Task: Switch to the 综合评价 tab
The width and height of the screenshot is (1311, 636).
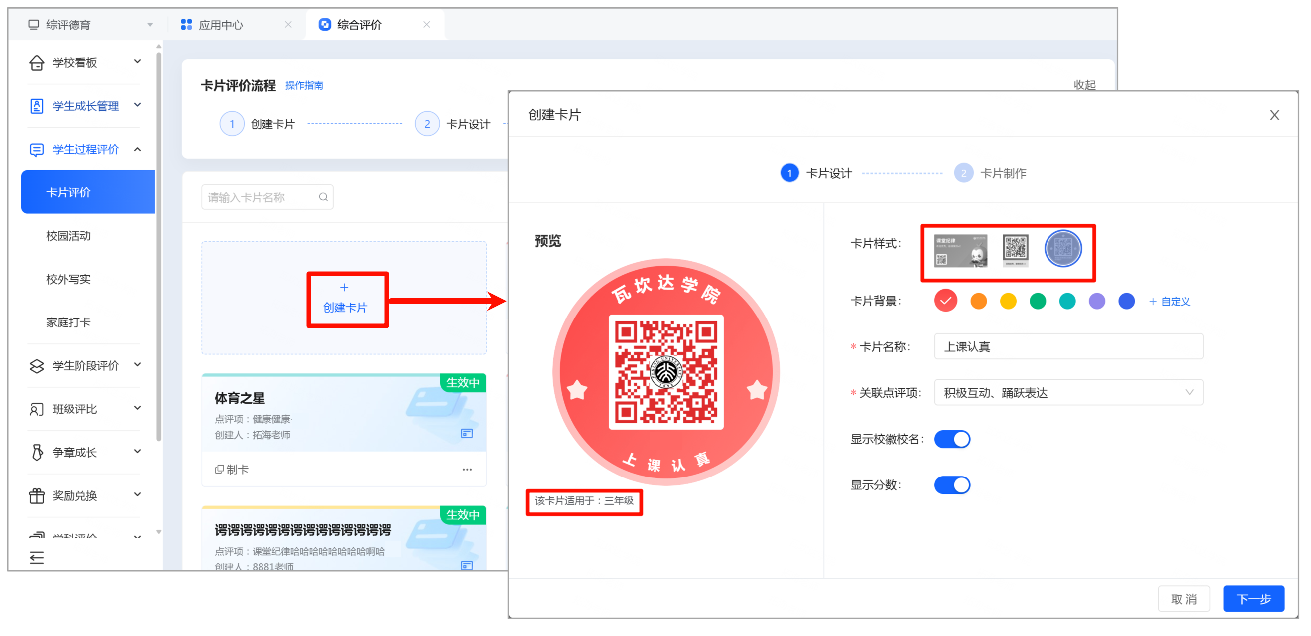Action: coord(374,25)
